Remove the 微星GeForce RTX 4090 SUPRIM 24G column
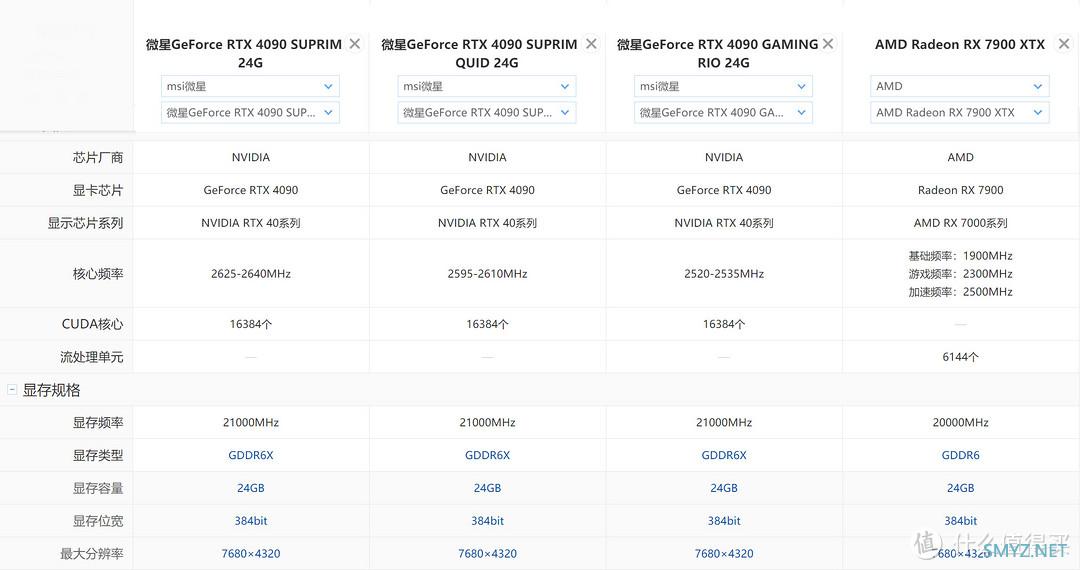This screenshot has height=570, width=1080. tap(355, 44)
